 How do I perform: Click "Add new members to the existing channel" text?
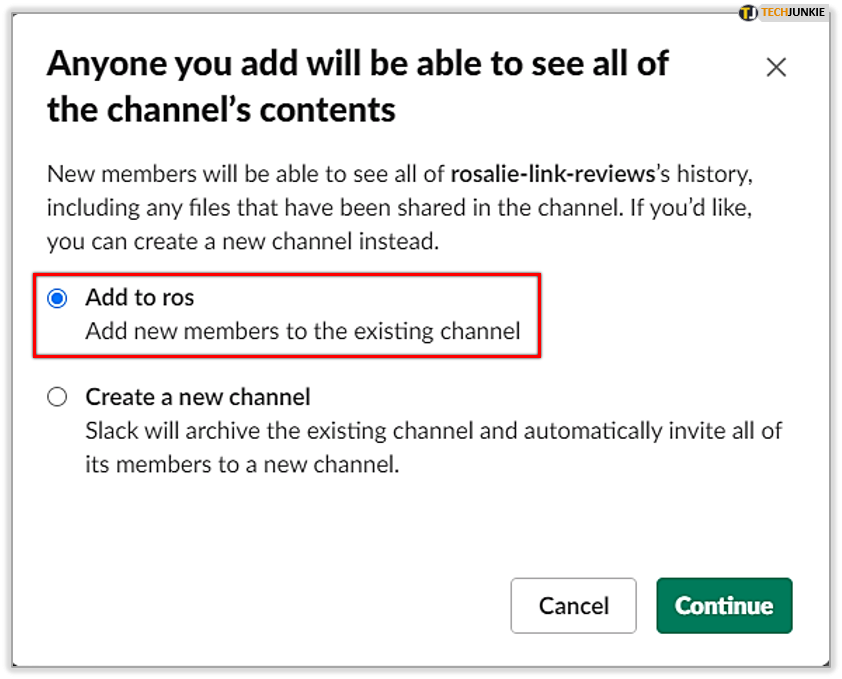(x=303, y=331)
